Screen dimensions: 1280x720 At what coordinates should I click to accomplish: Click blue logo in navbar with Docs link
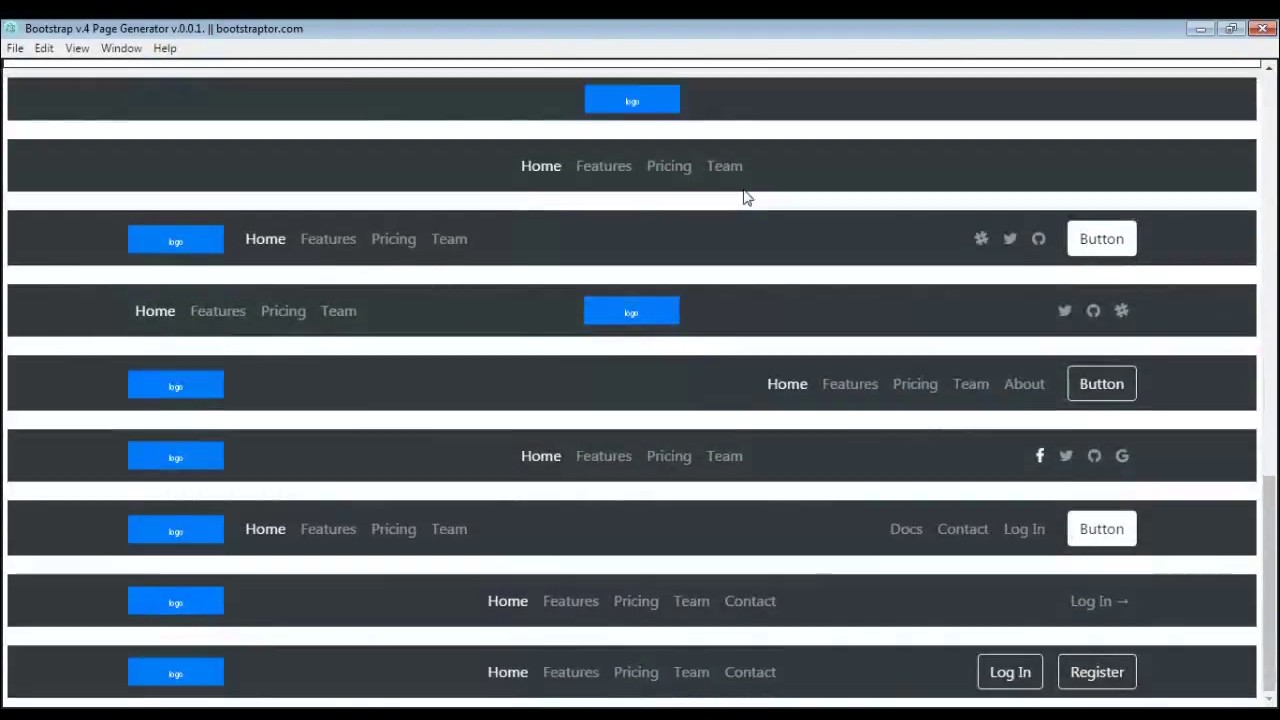coord(176,529)
